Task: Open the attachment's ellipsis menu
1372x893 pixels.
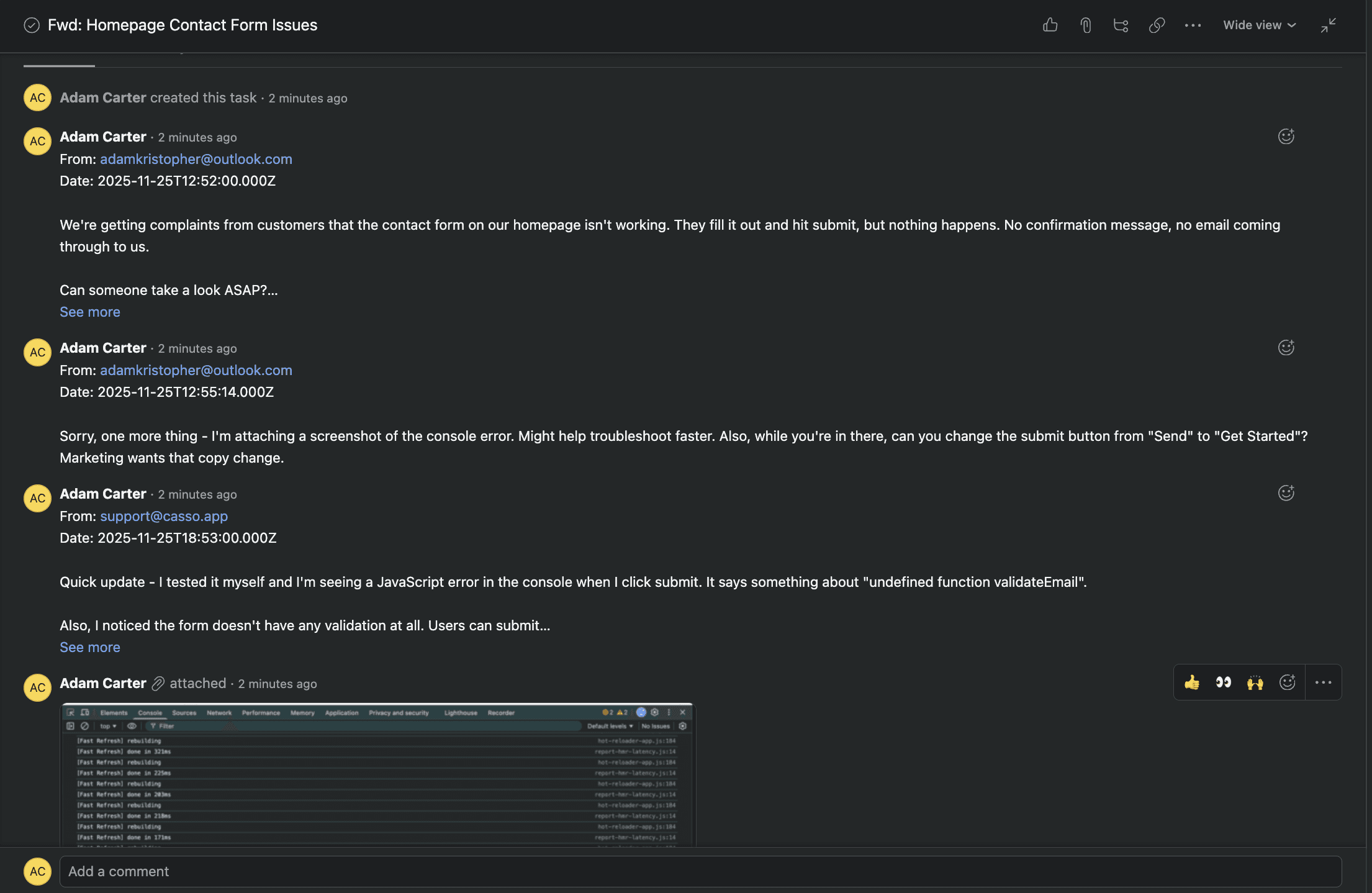Action: (x=1324, y=682)
